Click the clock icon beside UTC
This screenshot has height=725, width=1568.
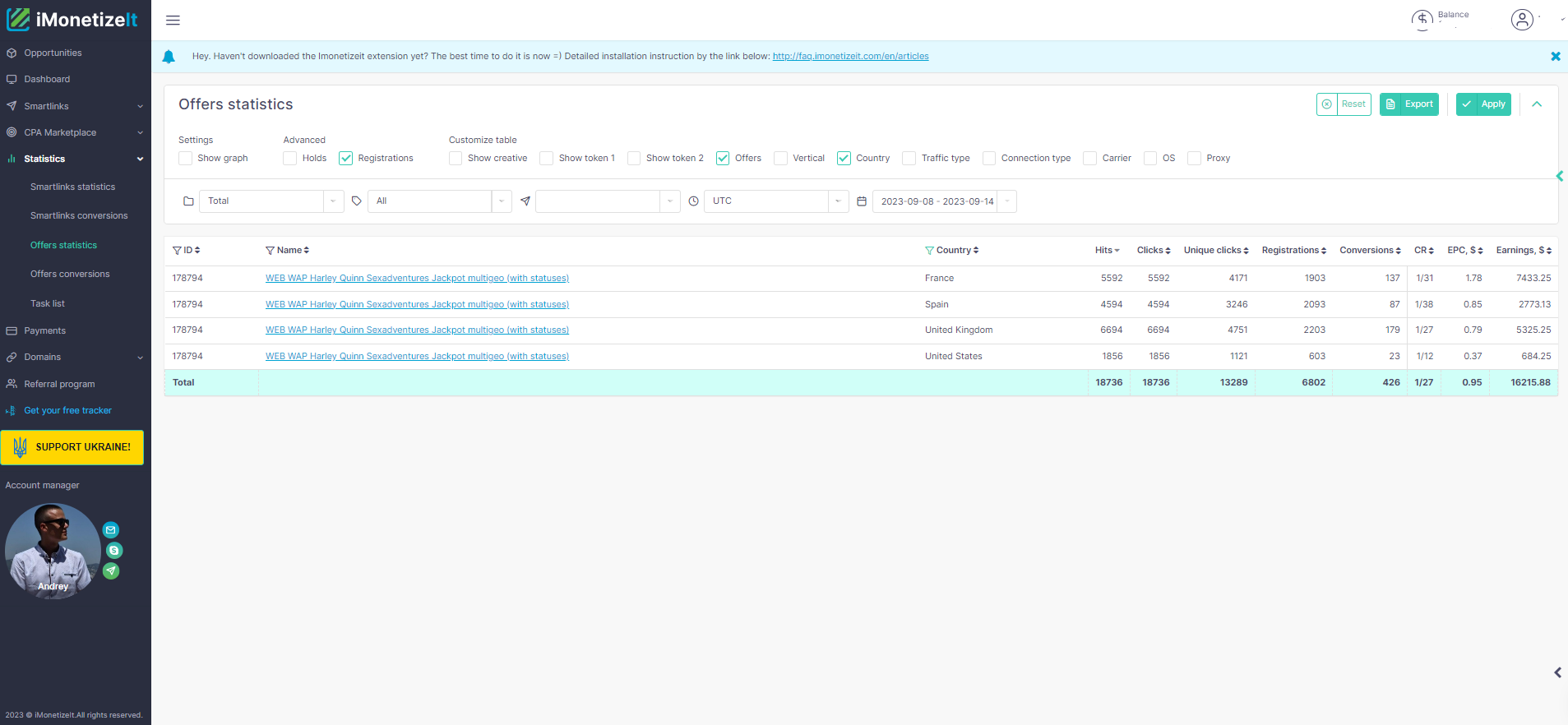(693, 201)
